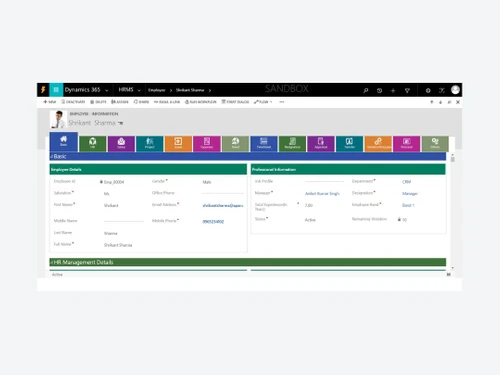Select the olive Others tab tile
The height and width of the screenshot is (375, 500).
pos(435,144)
